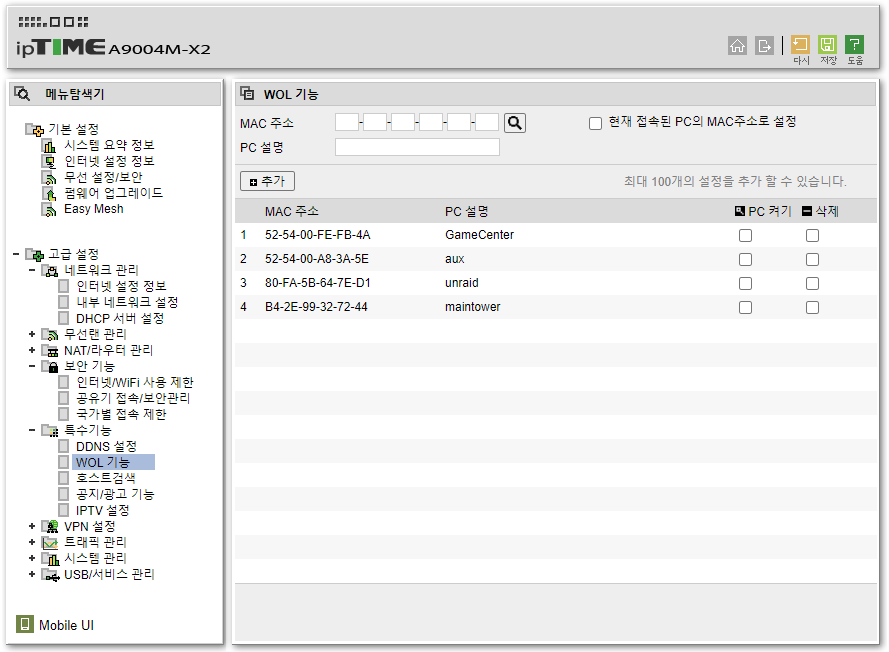This screenshot has height=652, width=889.
Task: Click the NAT/라우터 관리 folder icon
Action: tap(50, 350)
